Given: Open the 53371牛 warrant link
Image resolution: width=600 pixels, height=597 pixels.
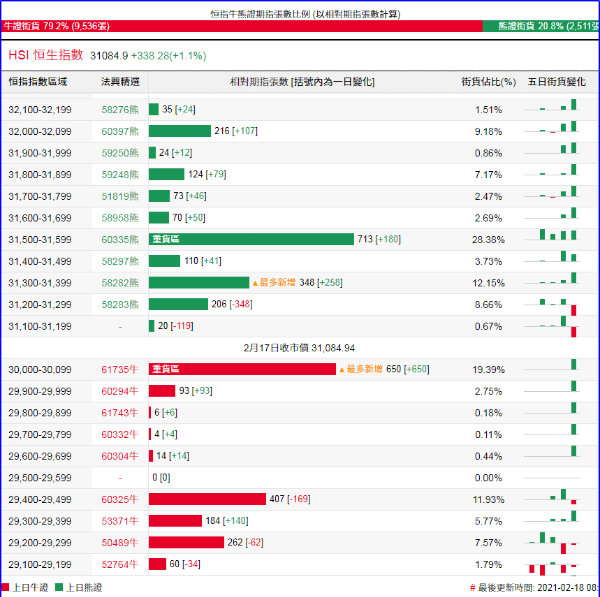Looking at the screenshot, I should (x=119, y=521).
